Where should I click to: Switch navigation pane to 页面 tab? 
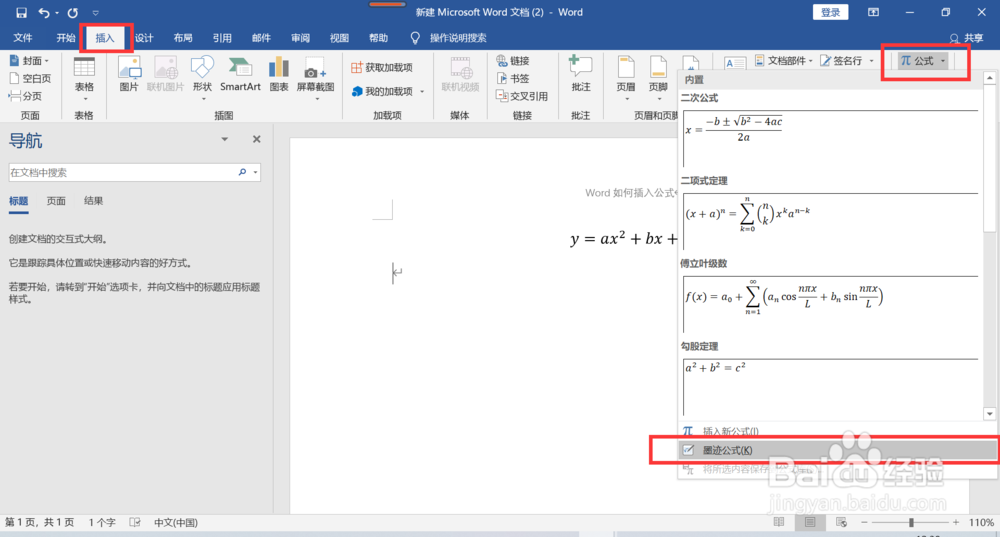pos(56,201)
